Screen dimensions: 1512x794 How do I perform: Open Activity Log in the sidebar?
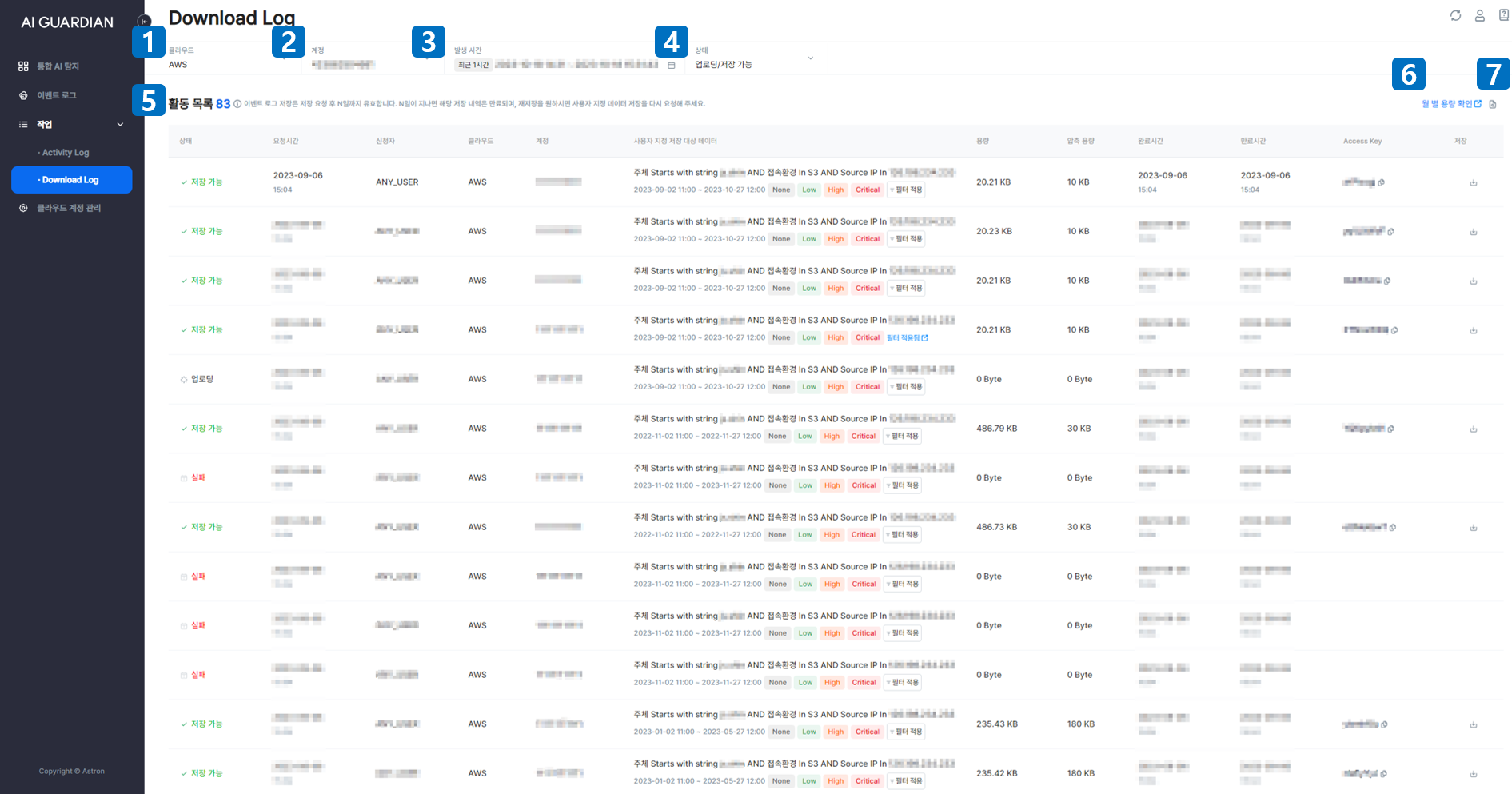point(66,152)
